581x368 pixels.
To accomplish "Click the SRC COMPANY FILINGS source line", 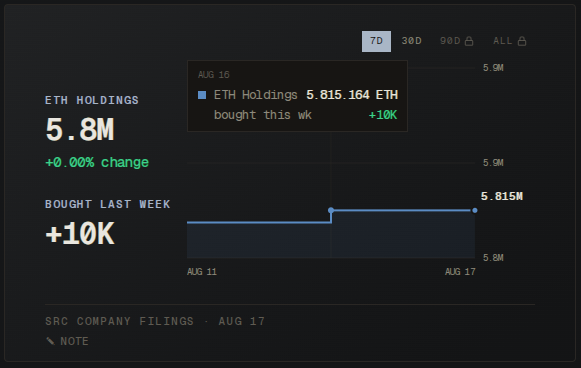I will pos(155,321).
